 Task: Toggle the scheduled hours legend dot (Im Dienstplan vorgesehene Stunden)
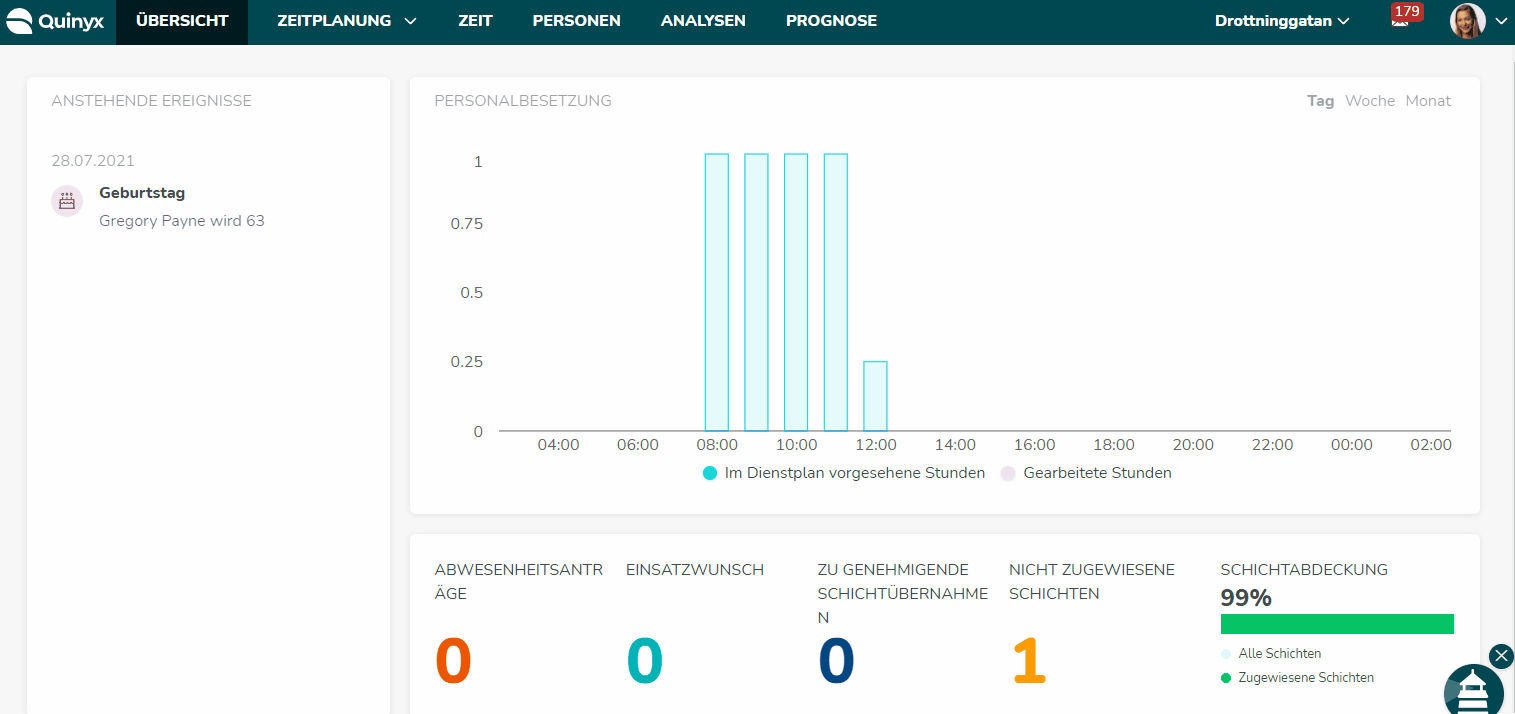710,473
